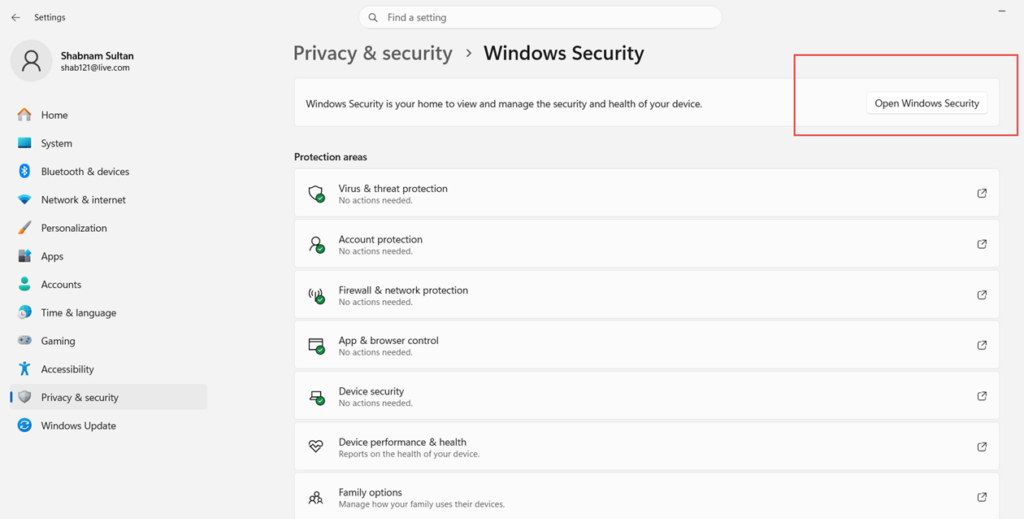Click the System monitor icon
This screenshot has width=1024, height=519.
click(24, 143)
